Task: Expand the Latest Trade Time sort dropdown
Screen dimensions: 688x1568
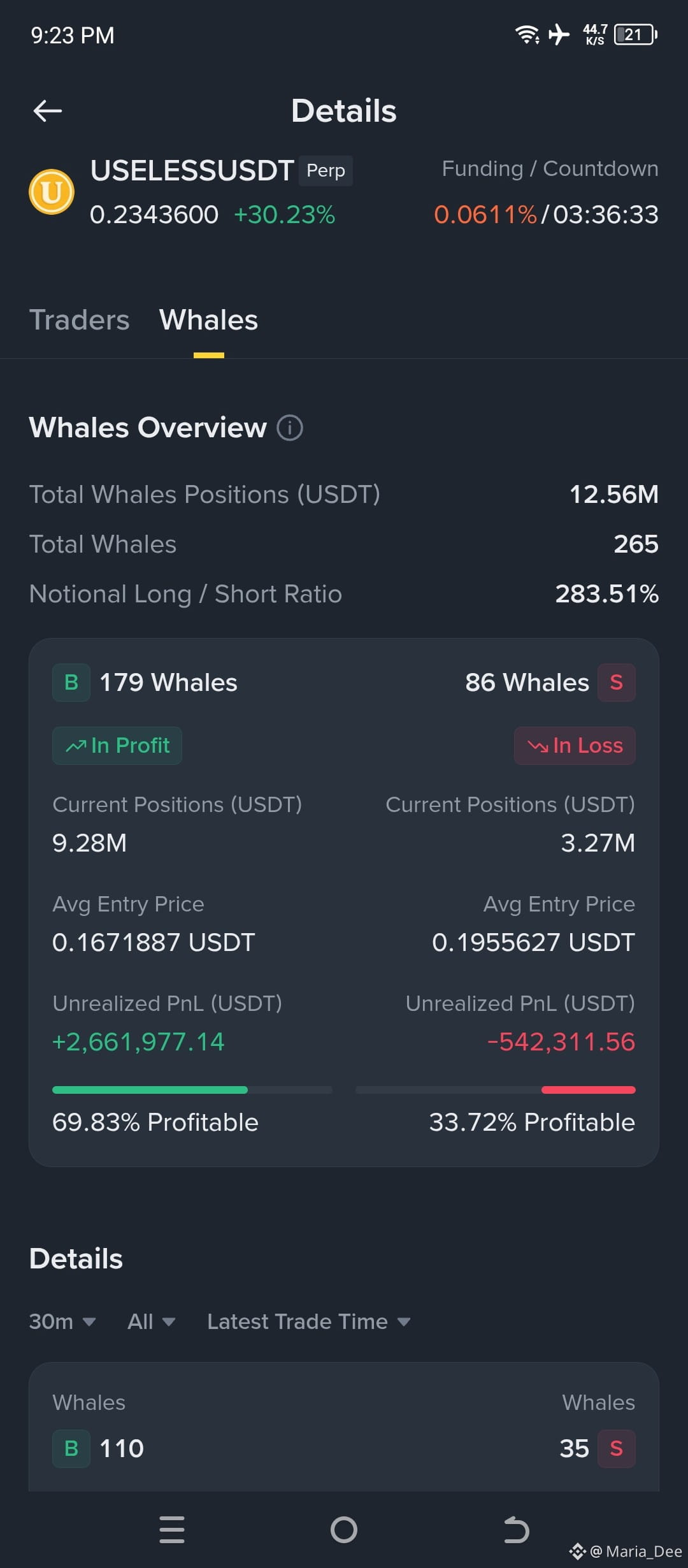Action: [x=309, y=1322]
